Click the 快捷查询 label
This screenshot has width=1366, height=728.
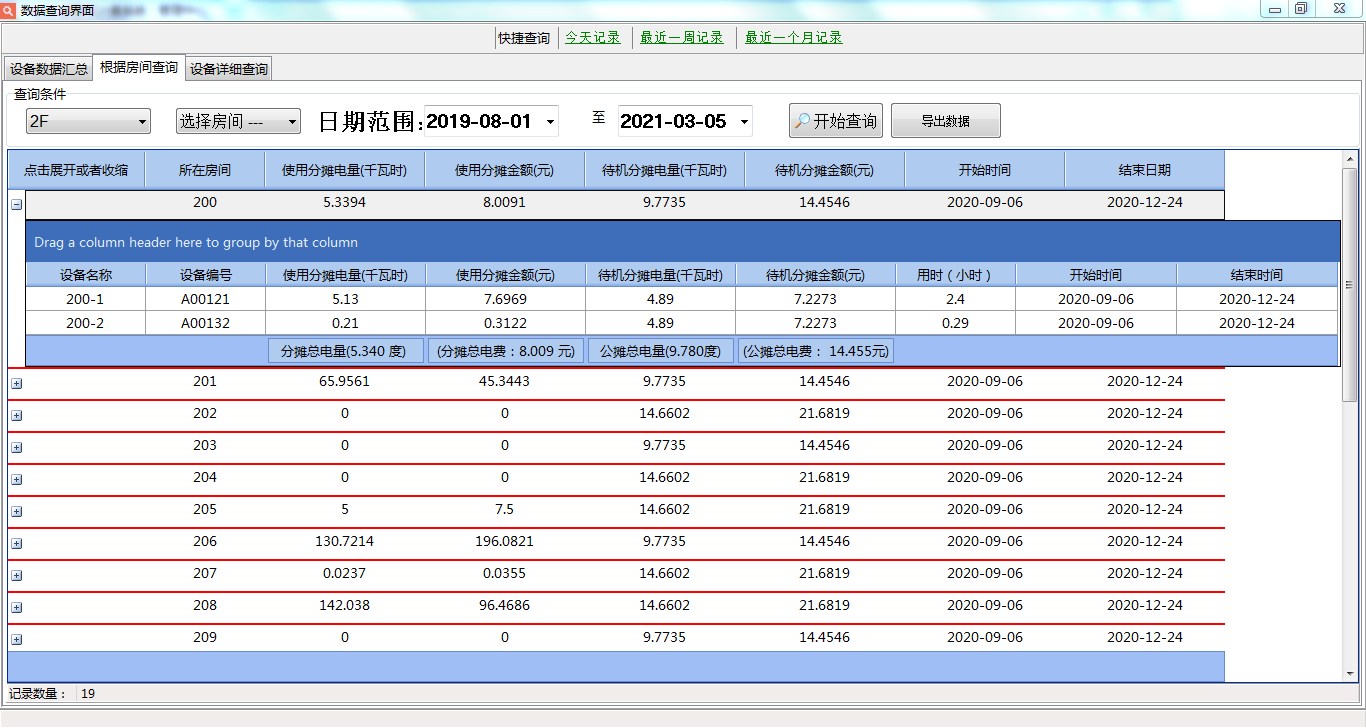coord(524,38)
